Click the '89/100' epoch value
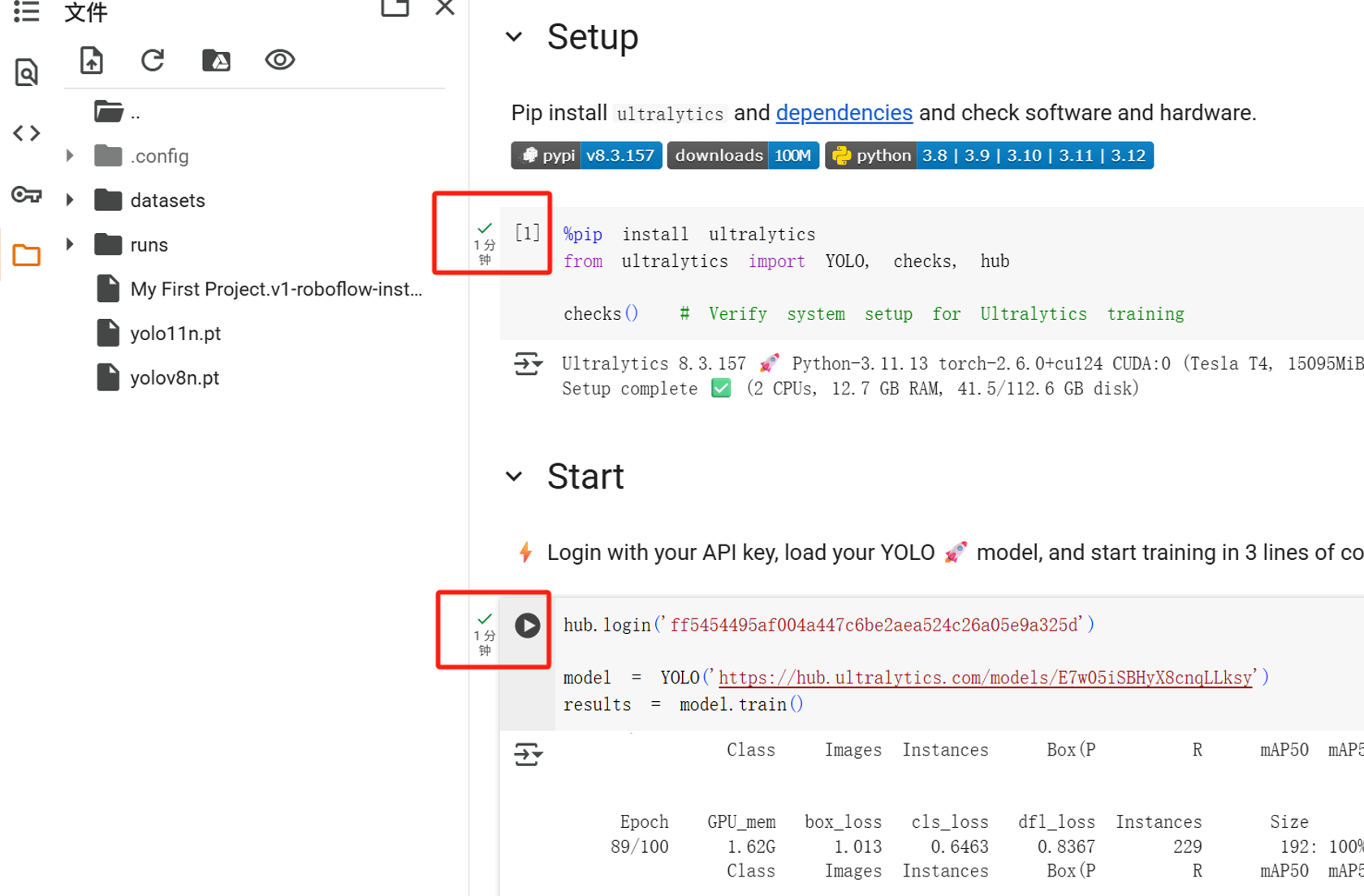The image size is (1364, 896). (x=640, y=846)
